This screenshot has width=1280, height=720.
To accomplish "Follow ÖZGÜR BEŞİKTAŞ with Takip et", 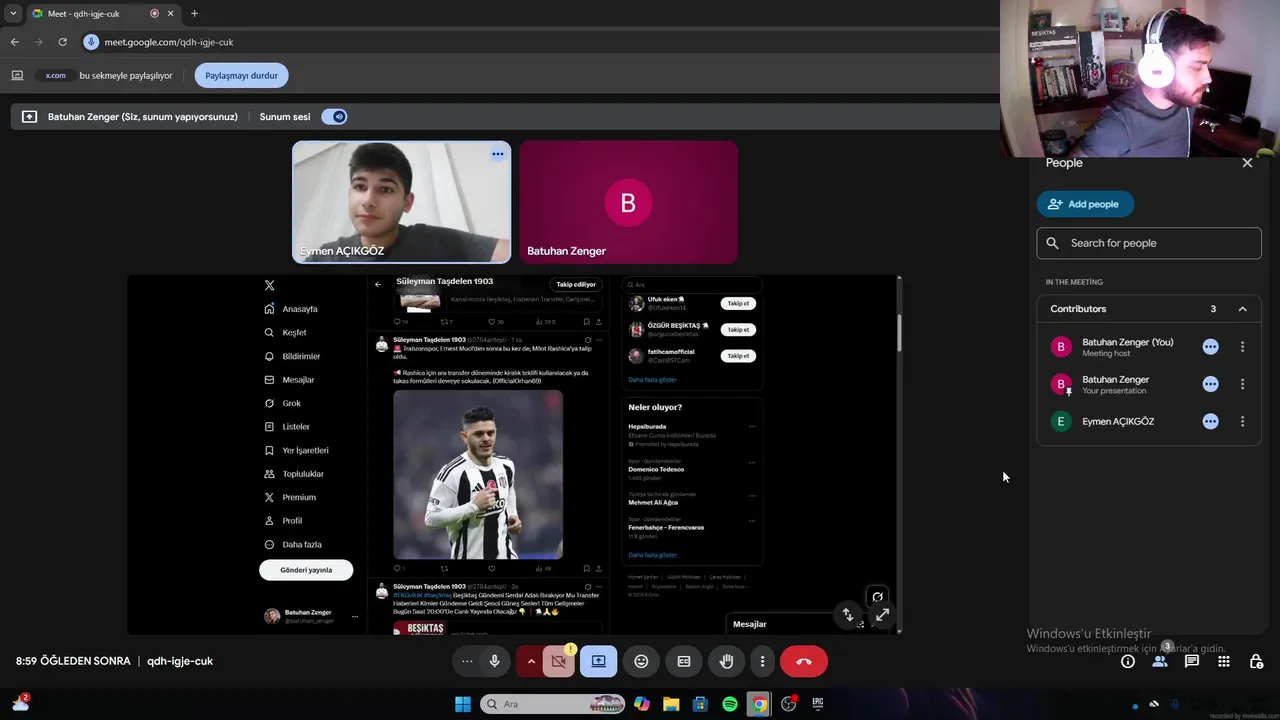I will 738,329.
